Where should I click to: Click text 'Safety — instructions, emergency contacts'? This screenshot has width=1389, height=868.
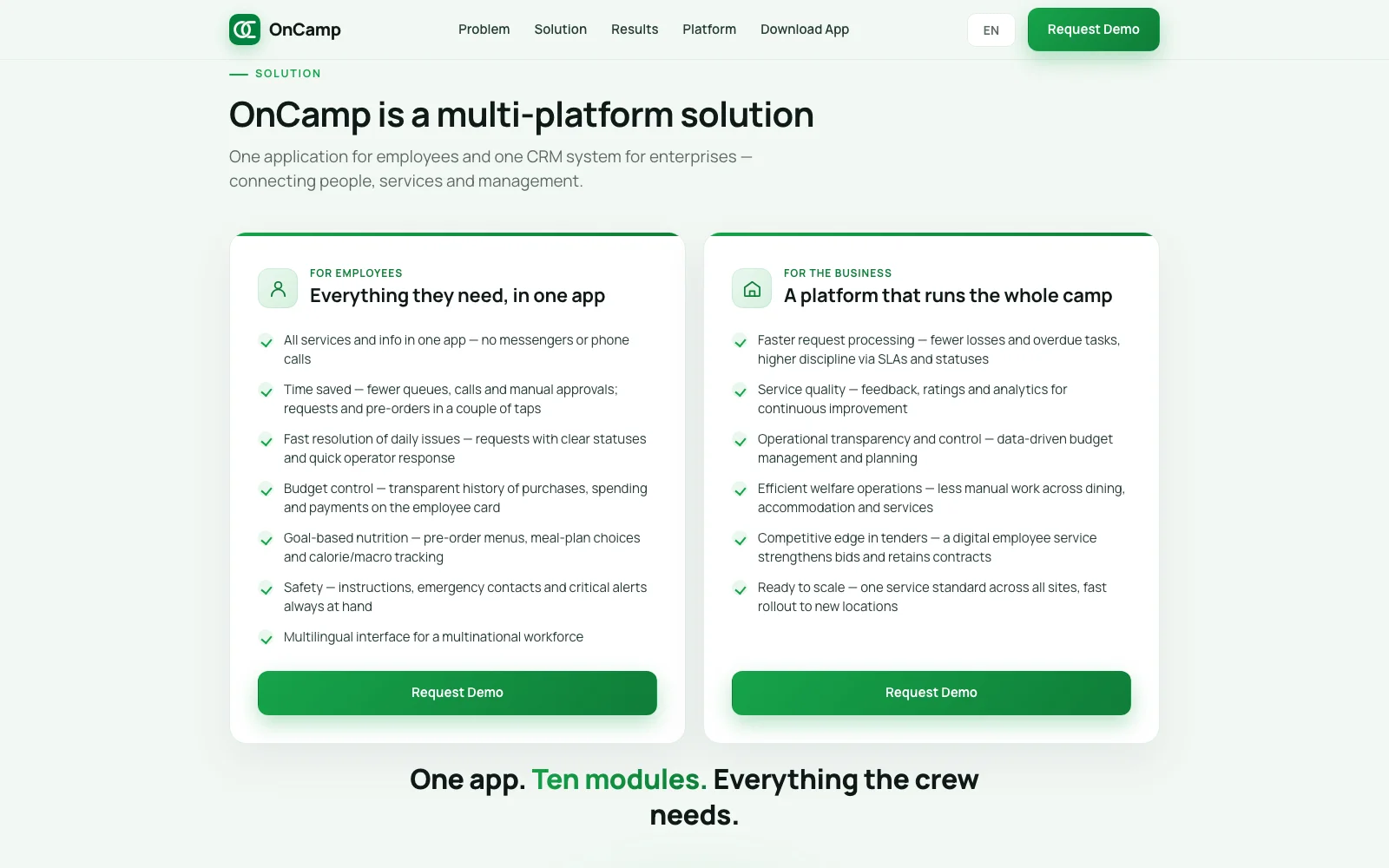[465, 597]
